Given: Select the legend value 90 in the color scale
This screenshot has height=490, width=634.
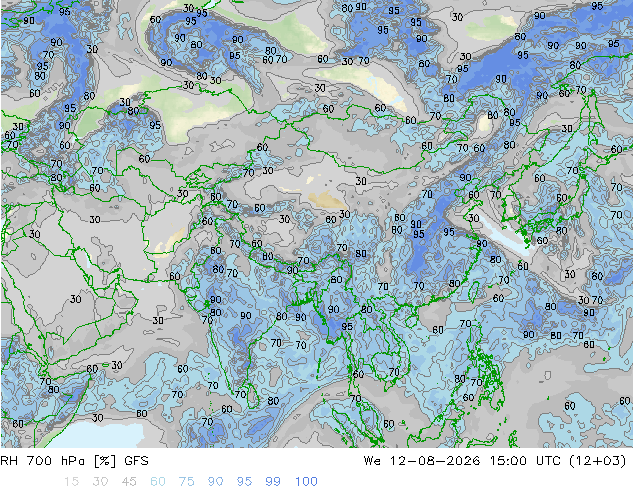Looking at the screenshot, I should point(215,482).
